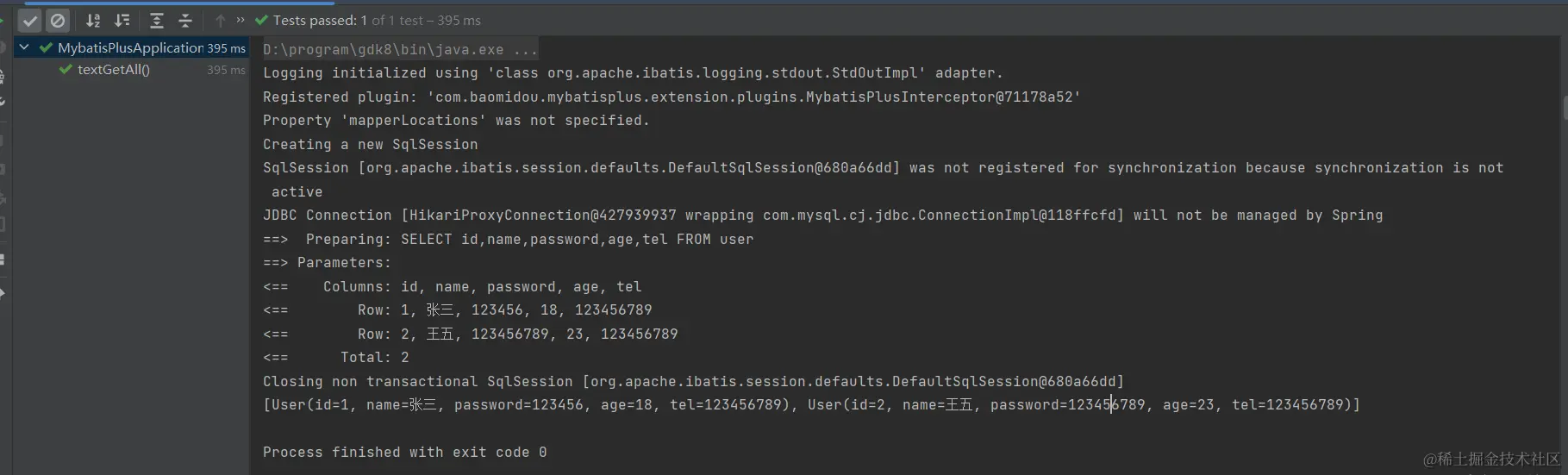Select the textGetAll() test method

(114, 70)
